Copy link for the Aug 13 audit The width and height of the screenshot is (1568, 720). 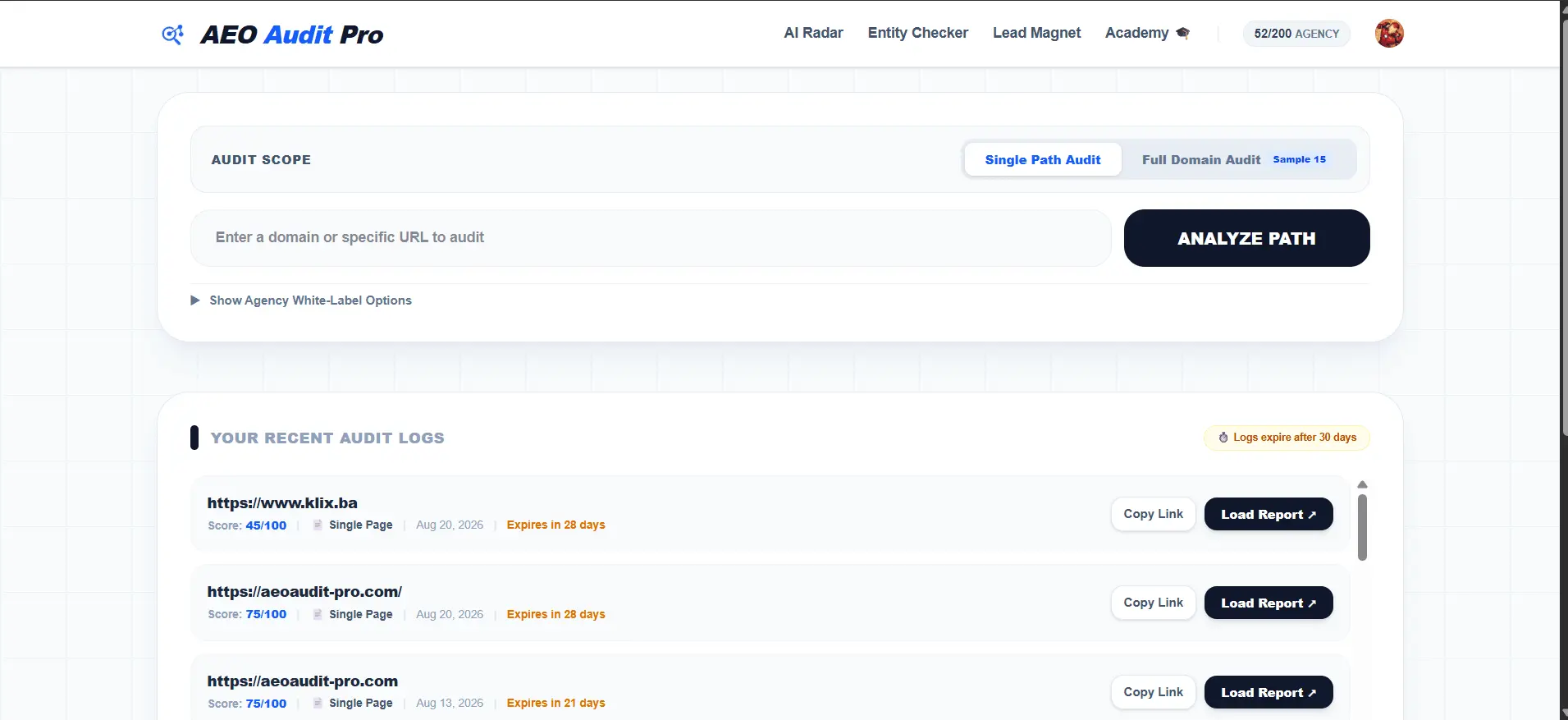pyautogui.click(x=1153, y=692)
